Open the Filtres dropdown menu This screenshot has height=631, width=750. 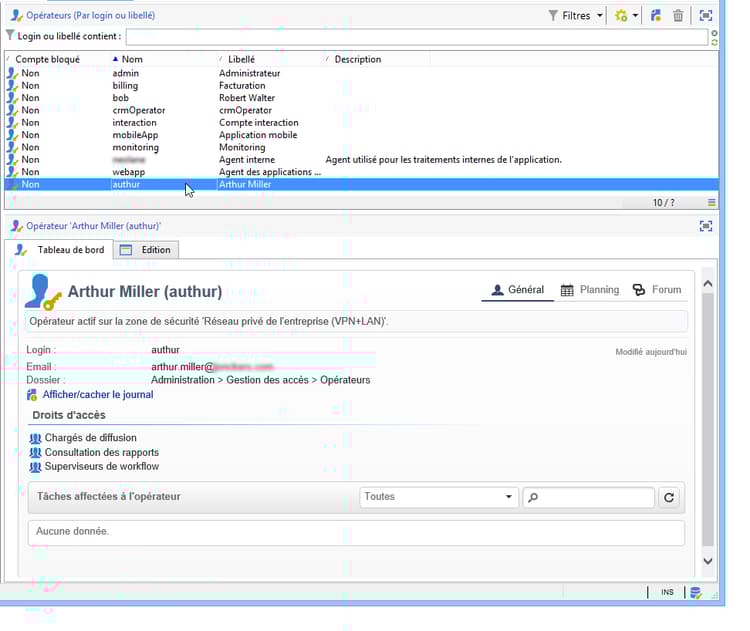tap(575, 16)
